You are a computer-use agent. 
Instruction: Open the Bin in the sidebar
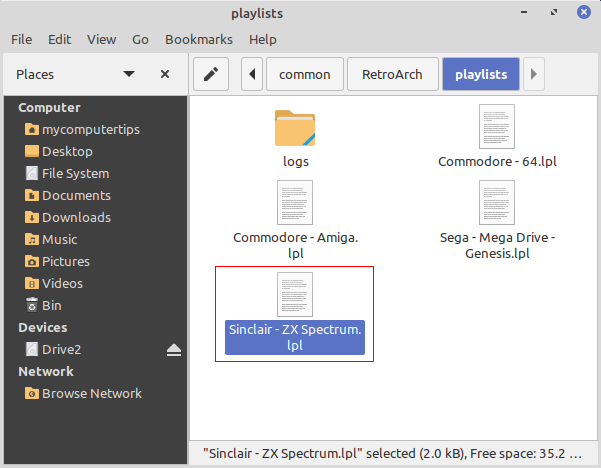[x=52, y=305]
